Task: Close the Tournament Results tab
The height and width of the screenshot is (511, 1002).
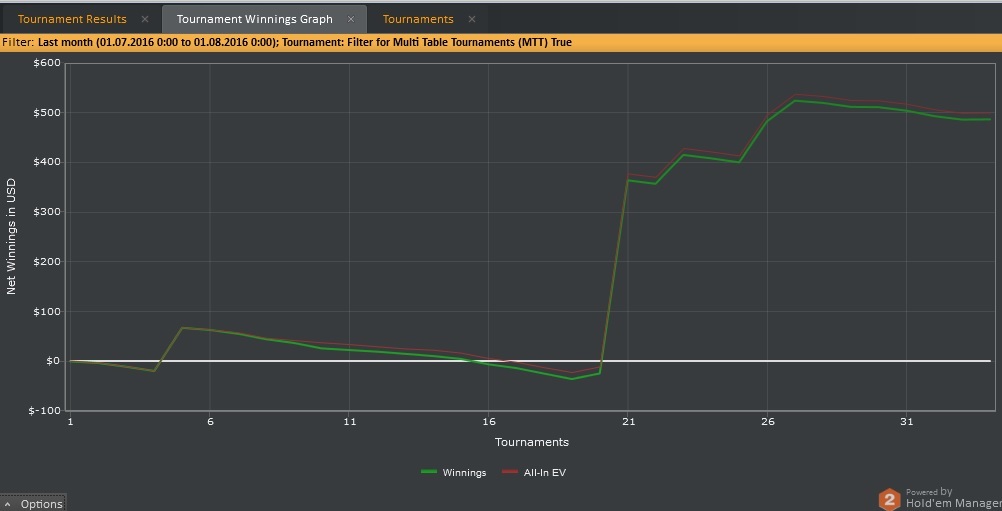Action: [144, 19]
